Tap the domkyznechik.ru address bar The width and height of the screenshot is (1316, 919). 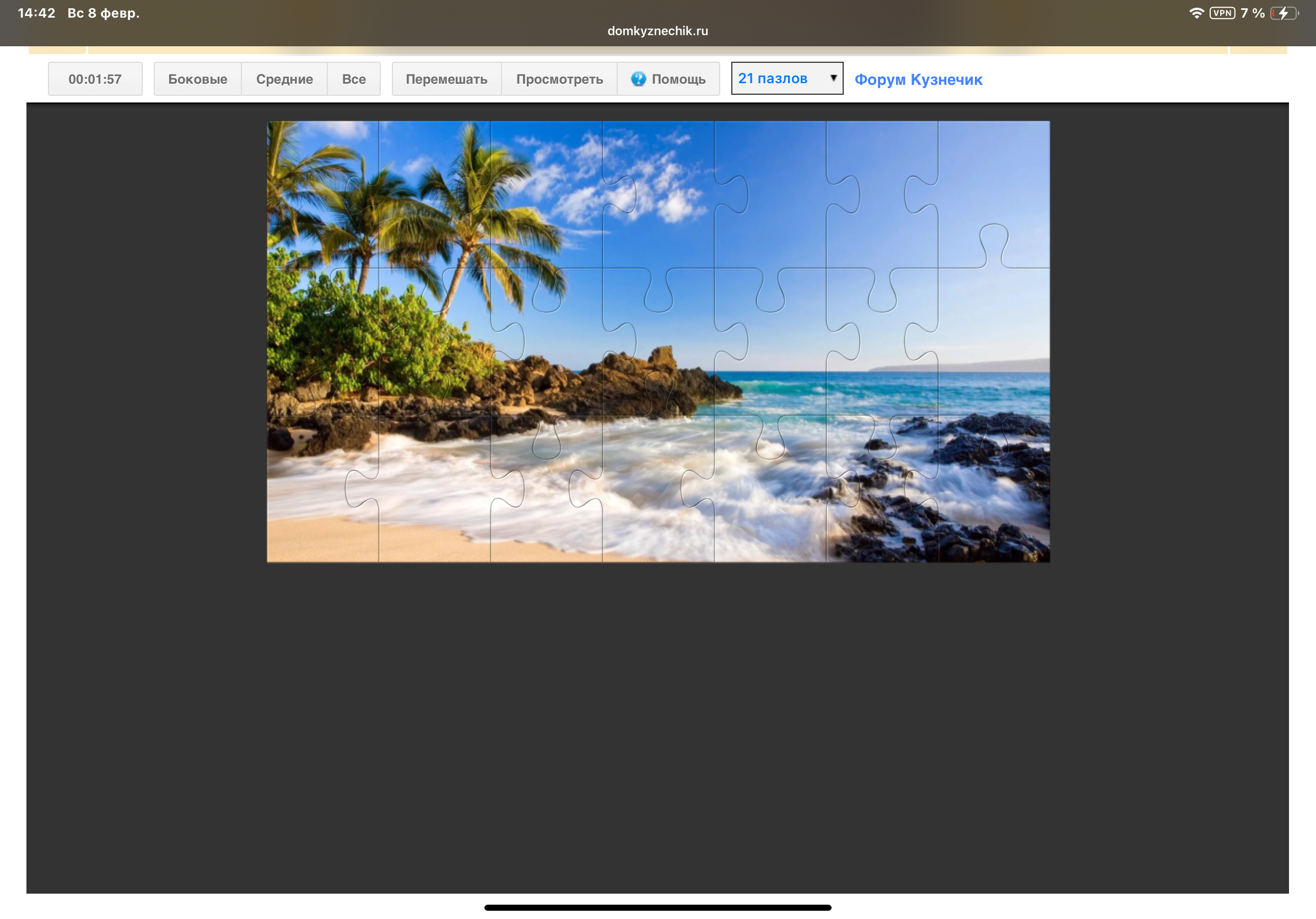tap(657, 31)
